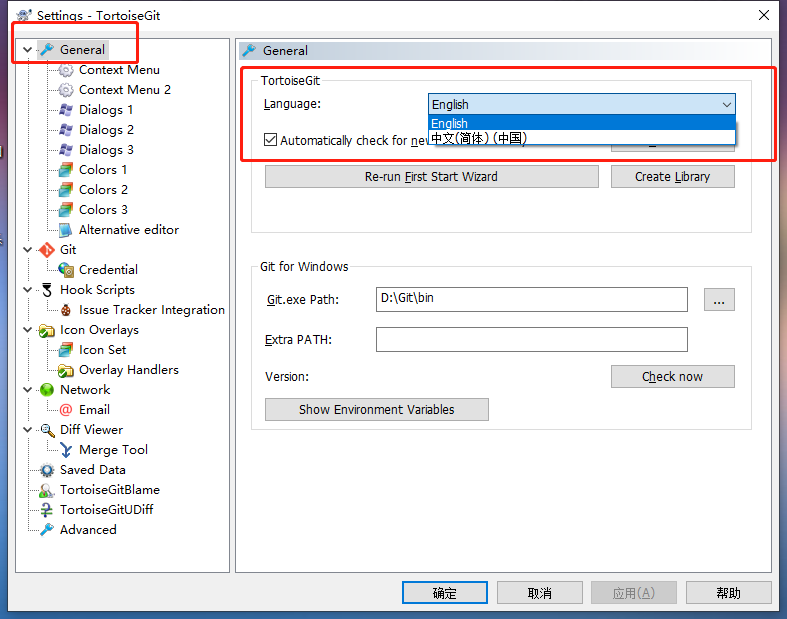Cancel with the 取消 button
Viewport: 787px width, 619px height.
tap(540, 593)
